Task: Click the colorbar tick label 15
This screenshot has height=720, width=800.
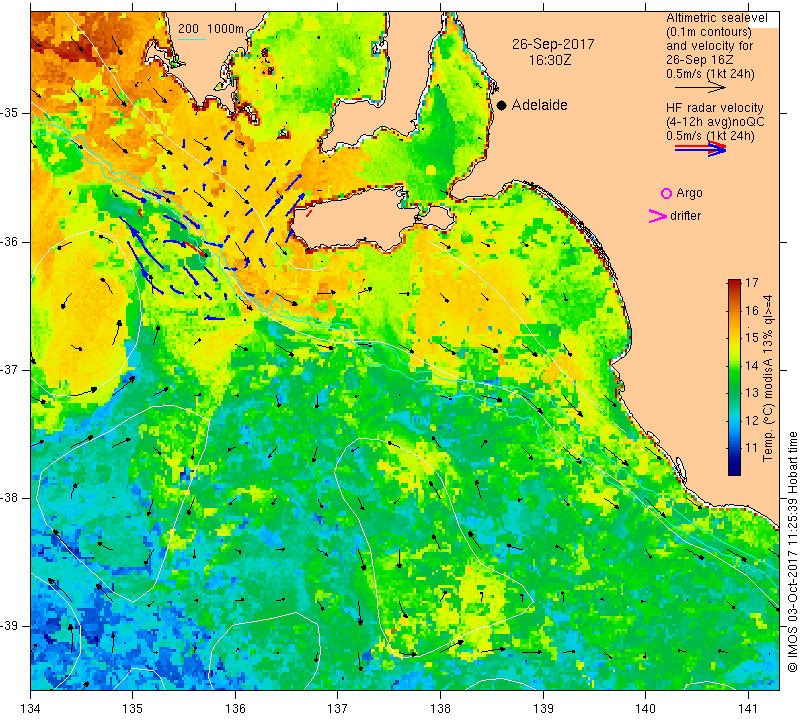Action: click(x=752, y=338)
